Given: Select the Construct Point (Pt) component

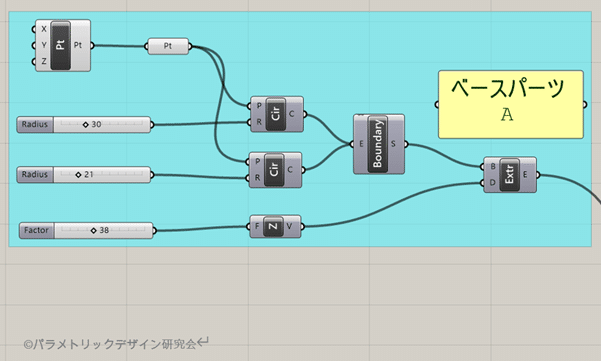Looking at the screenshot, I should [x=63, y=46].
